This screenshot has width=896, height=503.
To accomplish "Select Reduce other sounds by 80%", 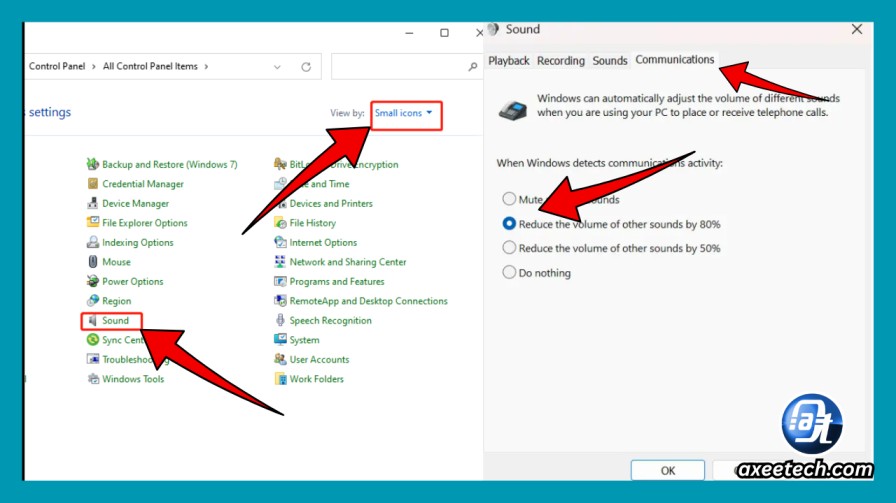I will (509, 223).
